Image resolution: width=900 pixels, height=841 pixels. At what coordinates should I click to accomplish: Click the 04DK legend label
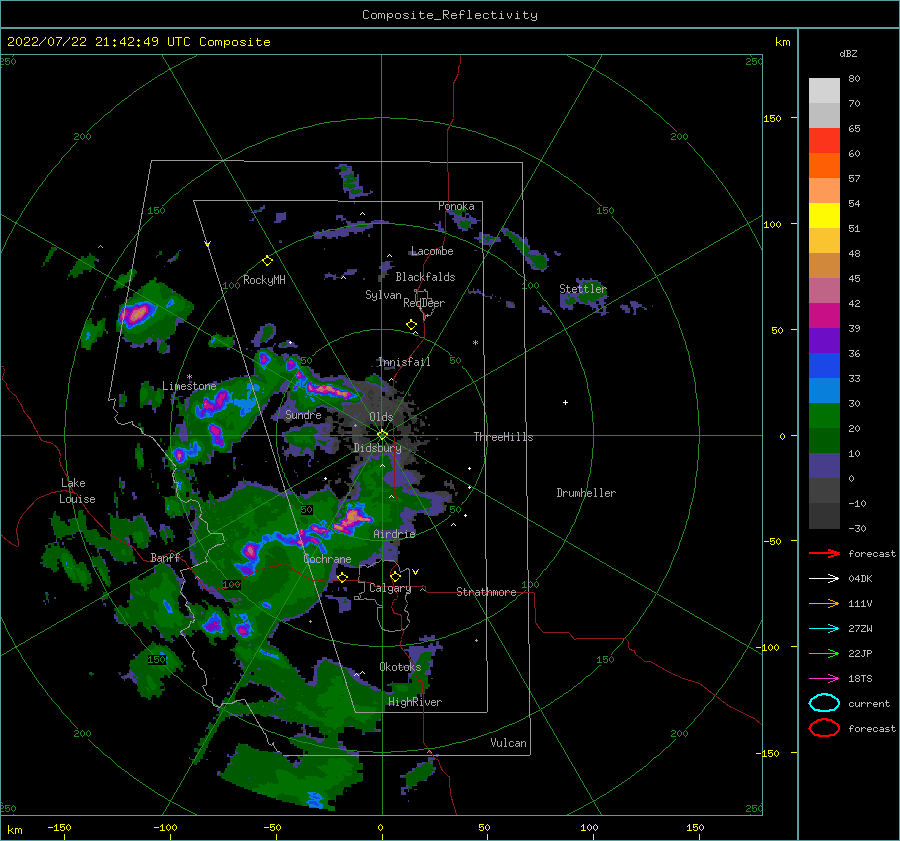click(860, 579)
